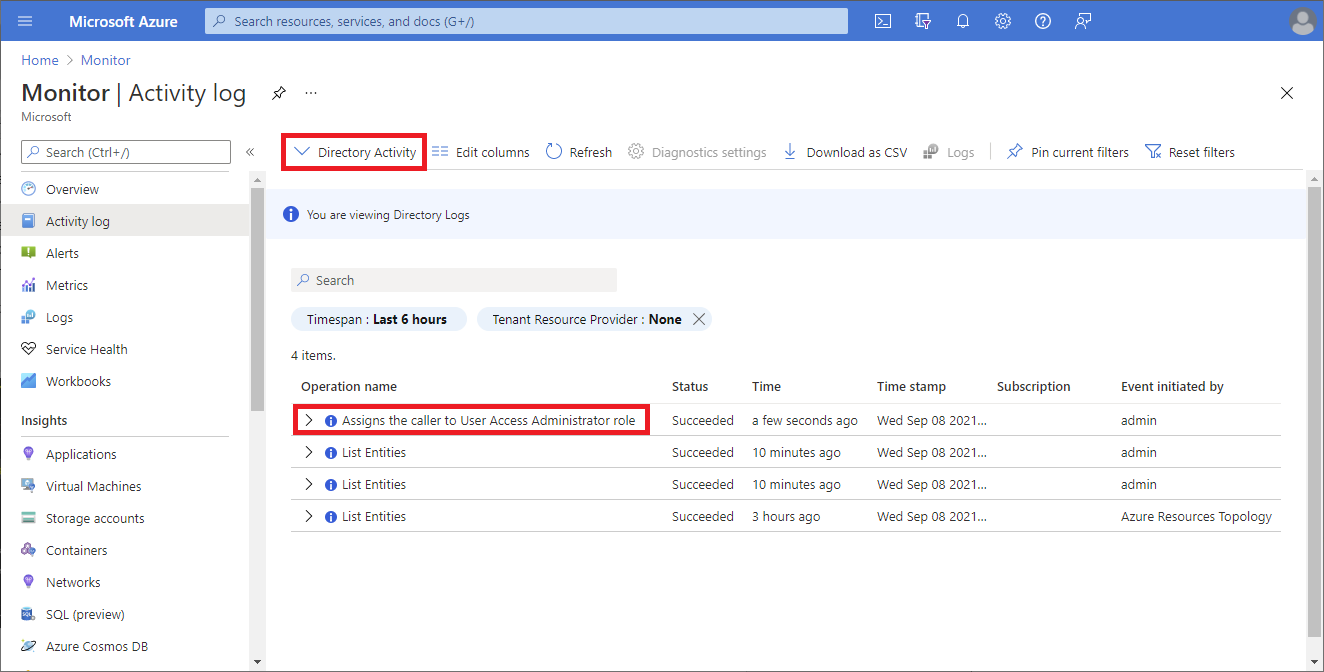Remove the Tenant Resource Provider filter
Viewport: 1324px width, 672px height.
pos(700,319)
